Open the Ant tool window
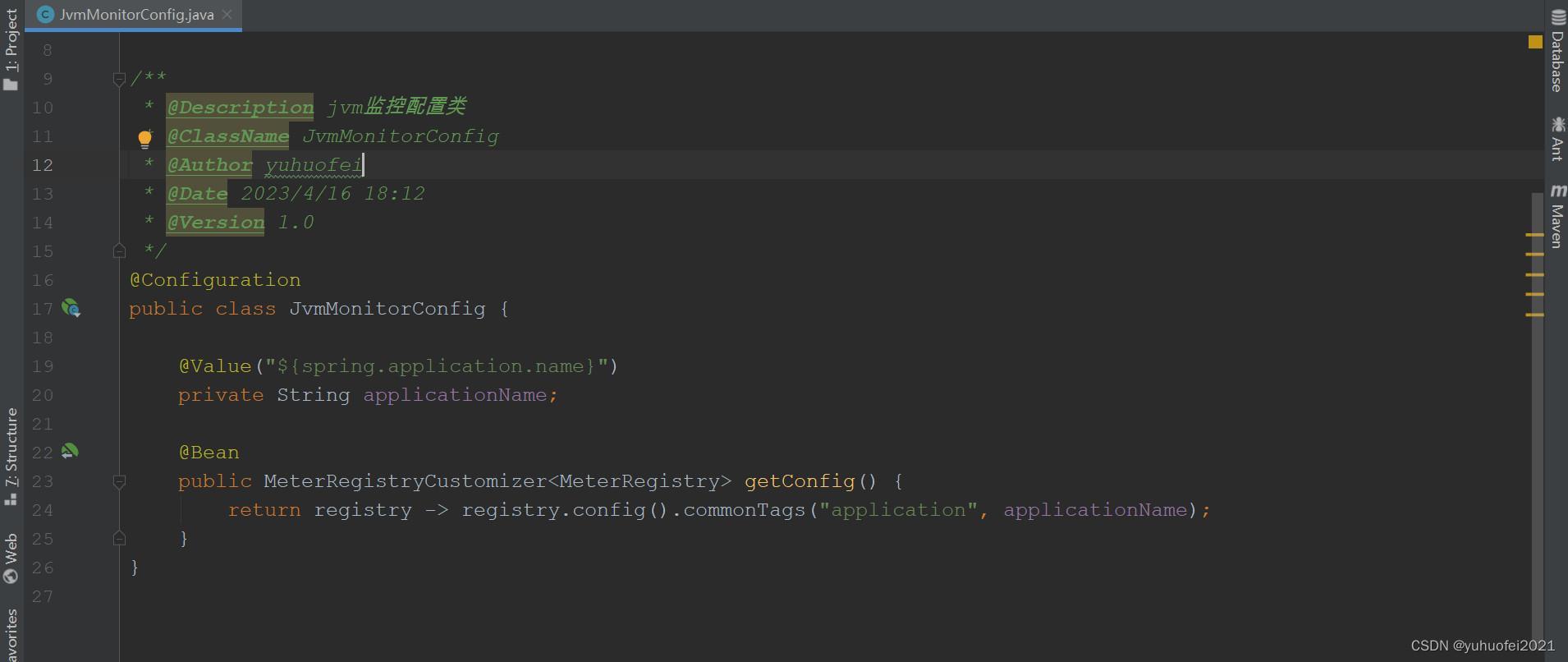The image size is (1568, 662). [x=1557, y=137]
